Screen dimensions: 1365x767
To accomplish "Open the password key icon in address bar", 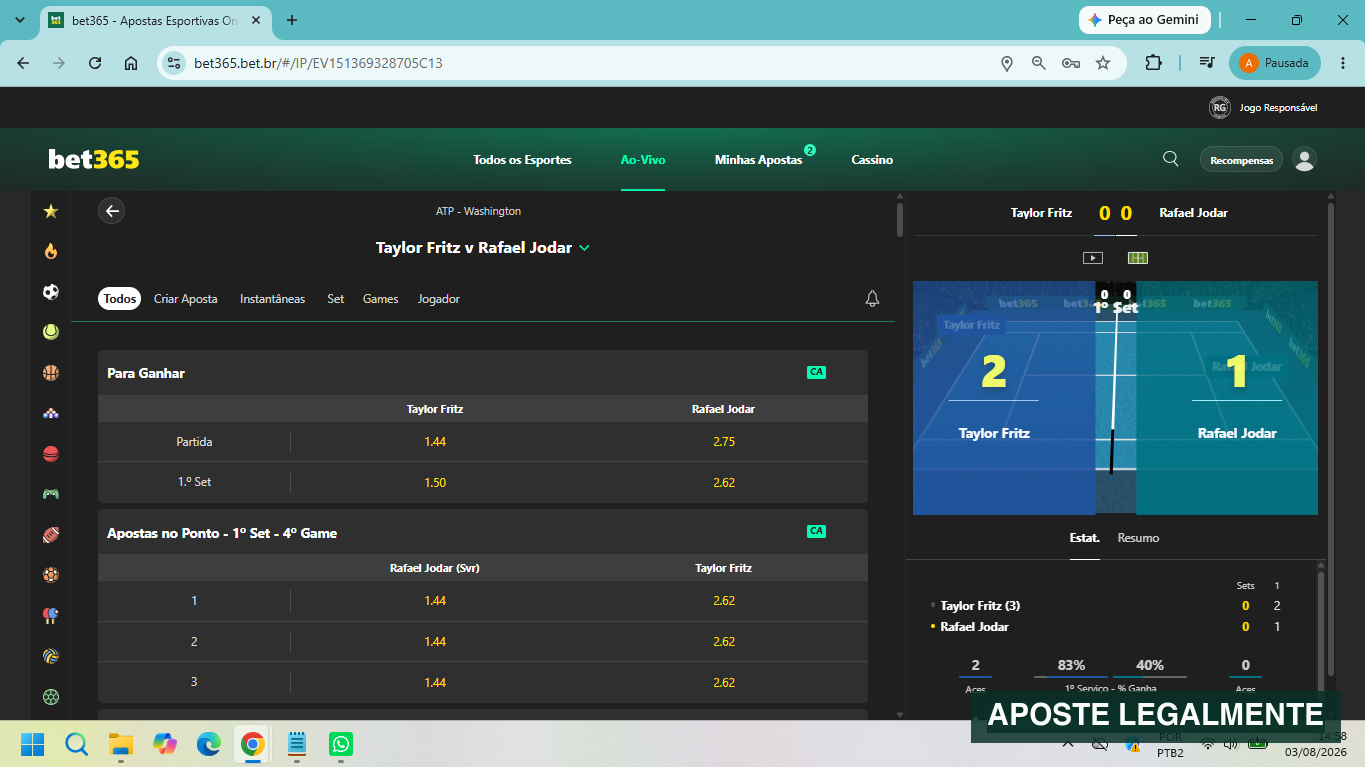I will (x=1071, y=63).
